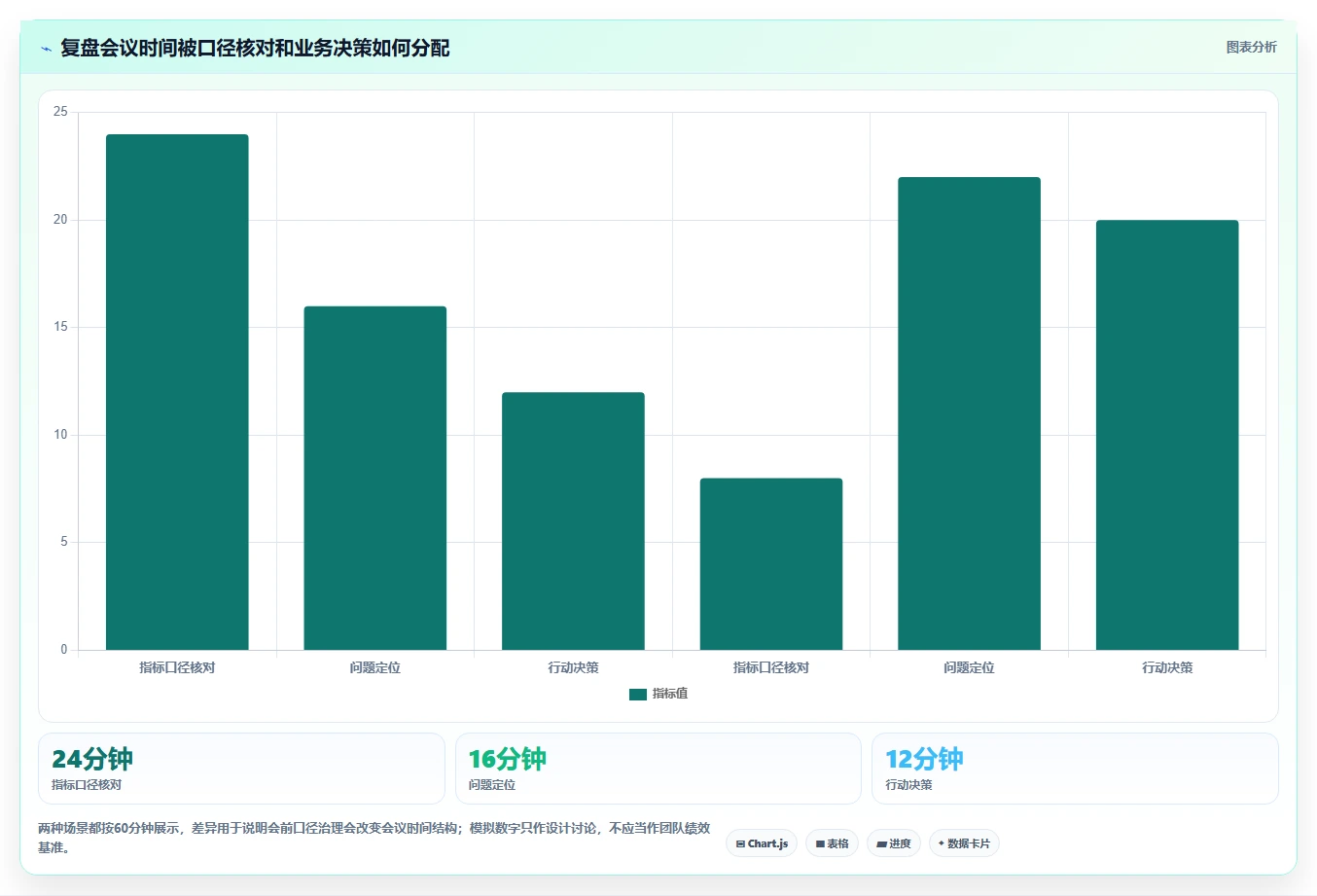Click the bar valued 16
1317x896 pixels.
coord(375,478)
